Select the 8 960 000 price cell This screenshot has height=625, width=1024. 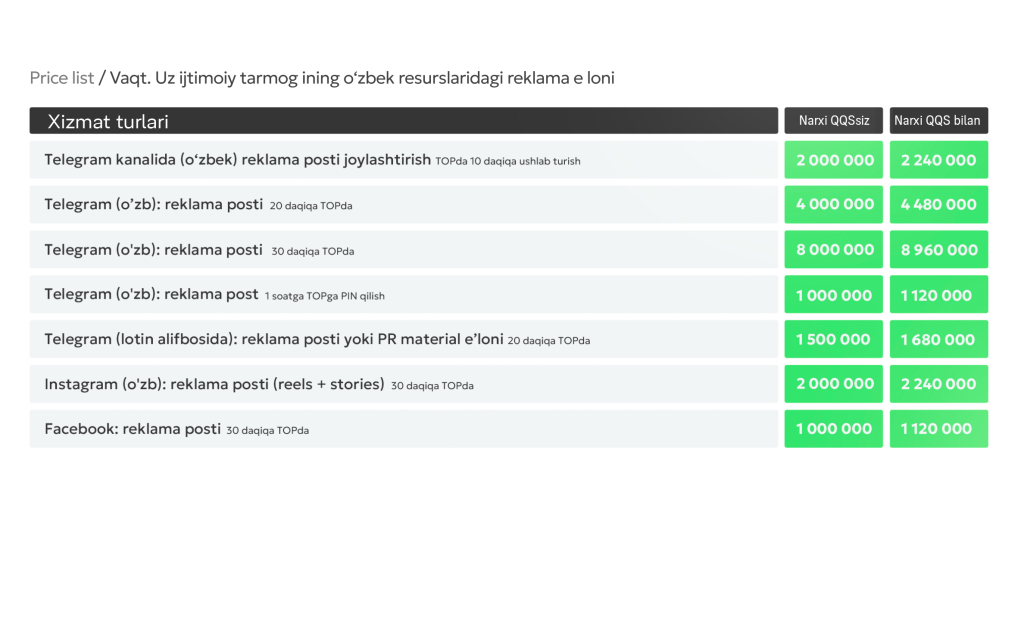click(938, 250)
